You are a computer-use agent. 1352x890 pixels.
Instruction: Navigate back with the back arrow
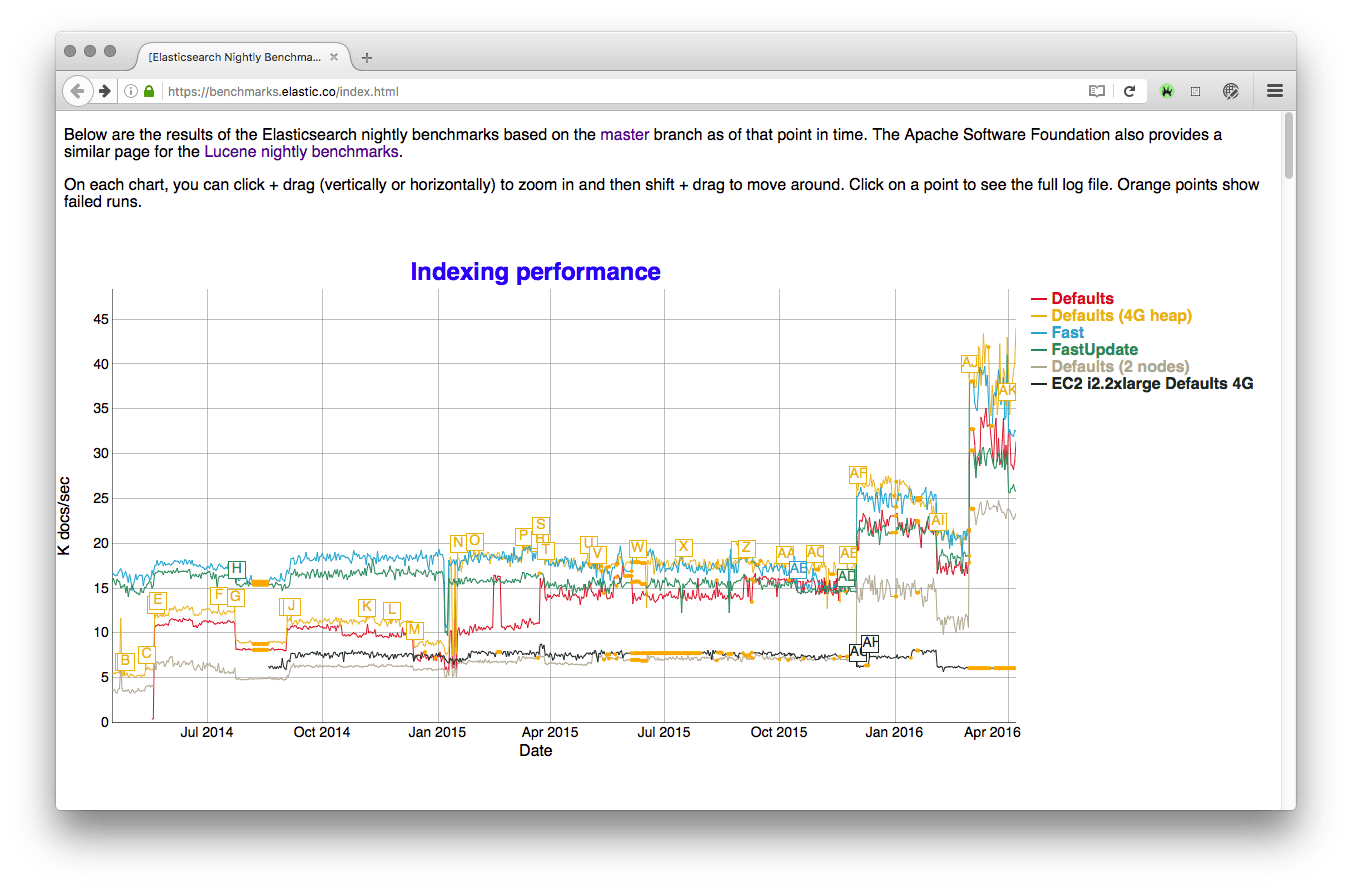[x=77, y=91]
